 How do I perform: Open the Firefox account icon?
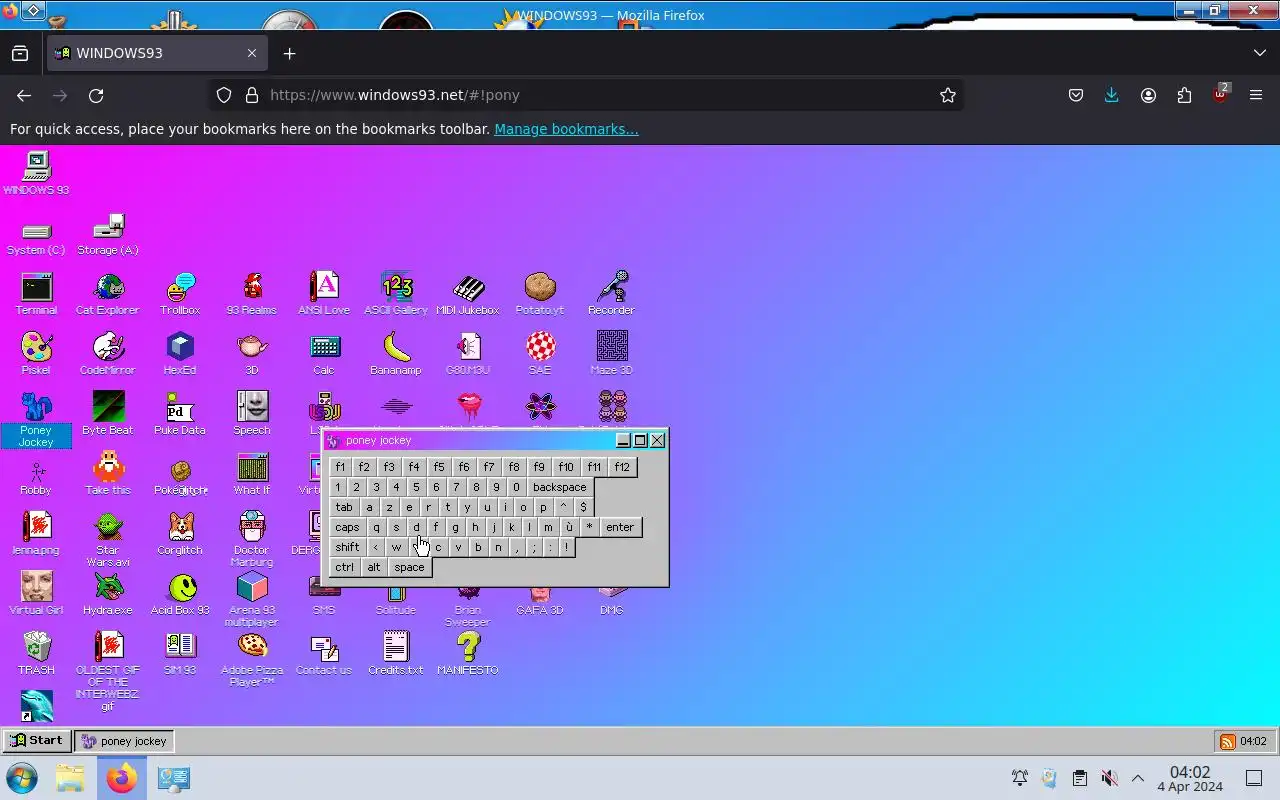pos(1148,95)
